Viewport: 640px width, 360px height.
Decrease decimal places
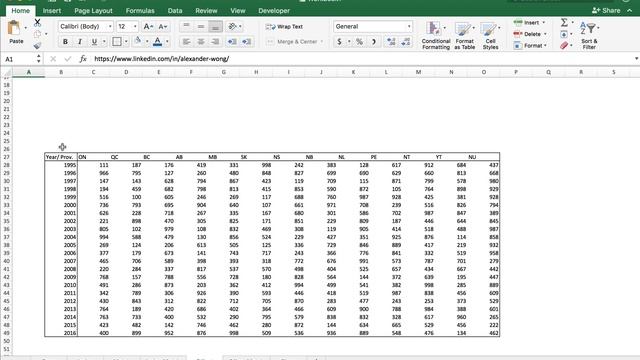406,42
